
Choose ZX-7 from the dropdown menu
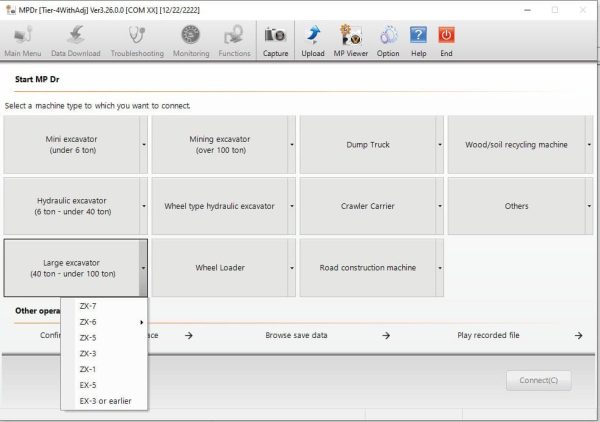click(x=104, y=306)
